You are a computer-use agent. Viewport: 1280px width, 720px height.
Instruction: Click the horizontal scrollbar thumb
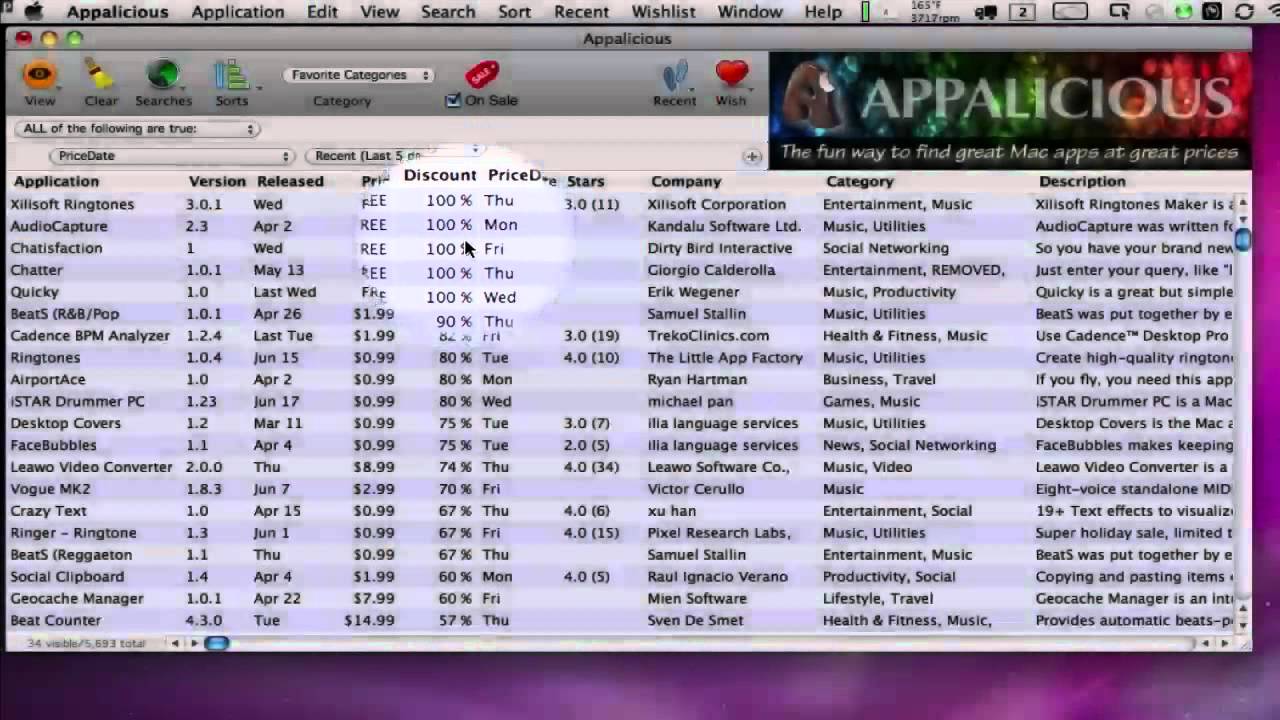tap(216, 643)
